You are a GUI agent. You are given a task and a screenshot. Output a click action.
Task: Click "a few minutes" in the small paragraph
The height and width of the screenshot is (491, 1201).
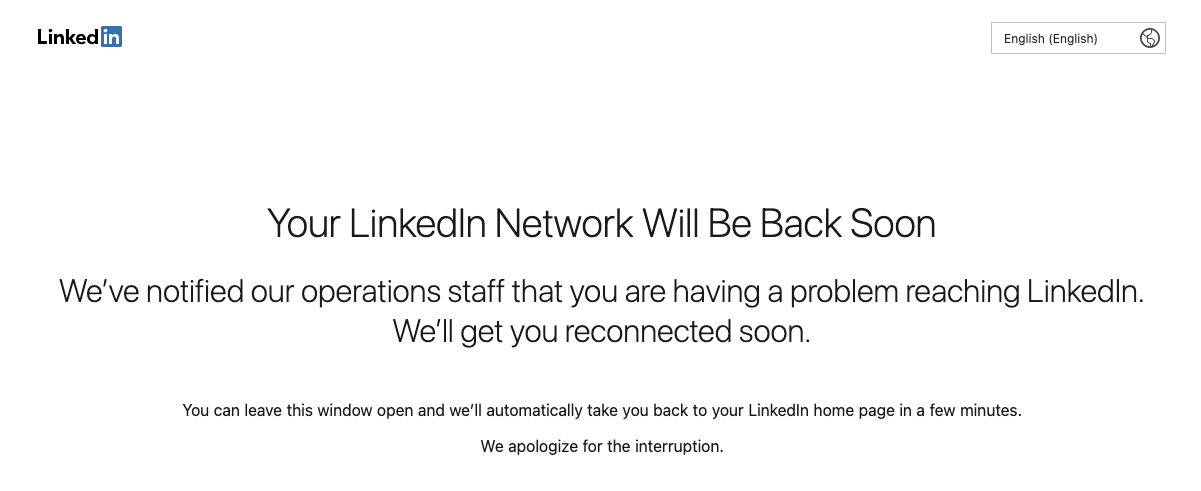(973, 410)
